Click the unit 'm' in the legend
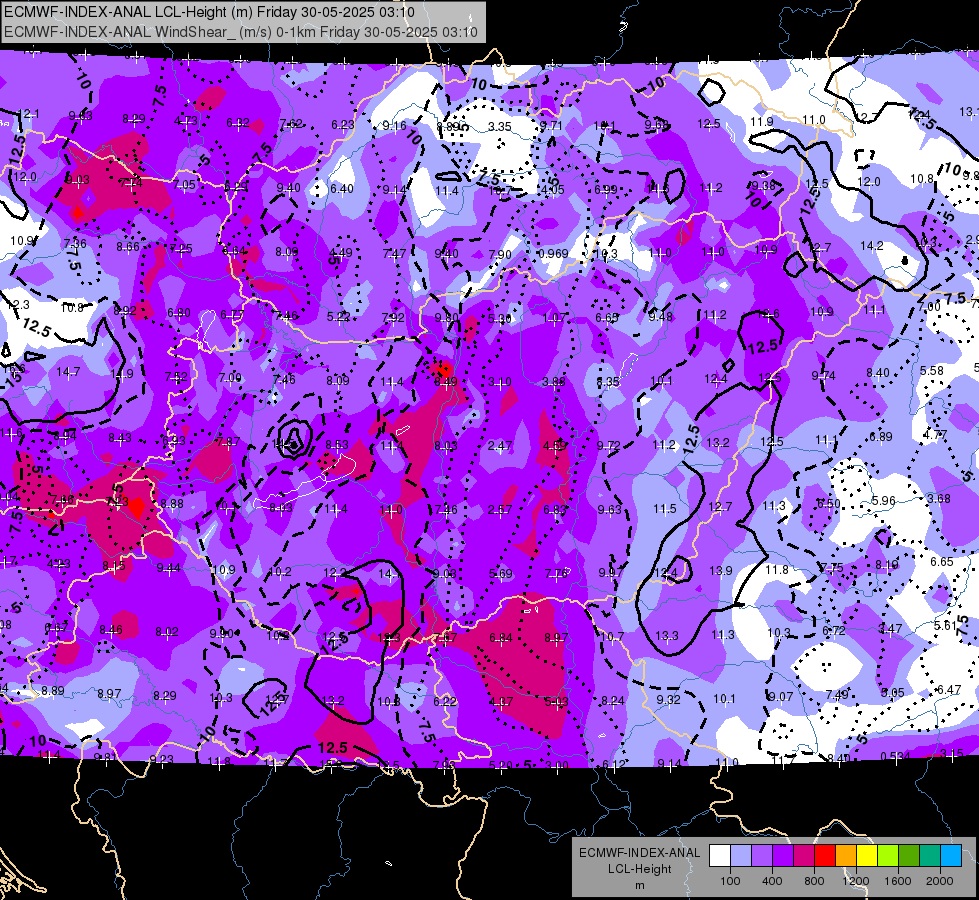 pyautogui.click(x=639, y=885)
